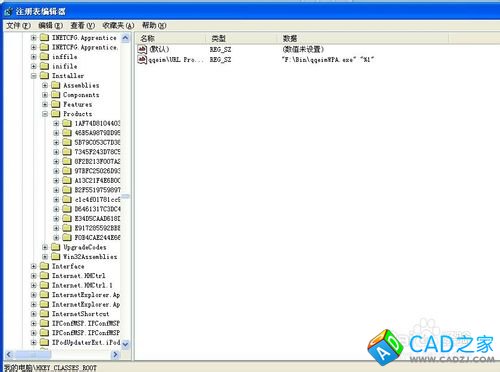Click the tree scrollbar down arrow
The image size is (500, 372).
click(x=125, y=344)
